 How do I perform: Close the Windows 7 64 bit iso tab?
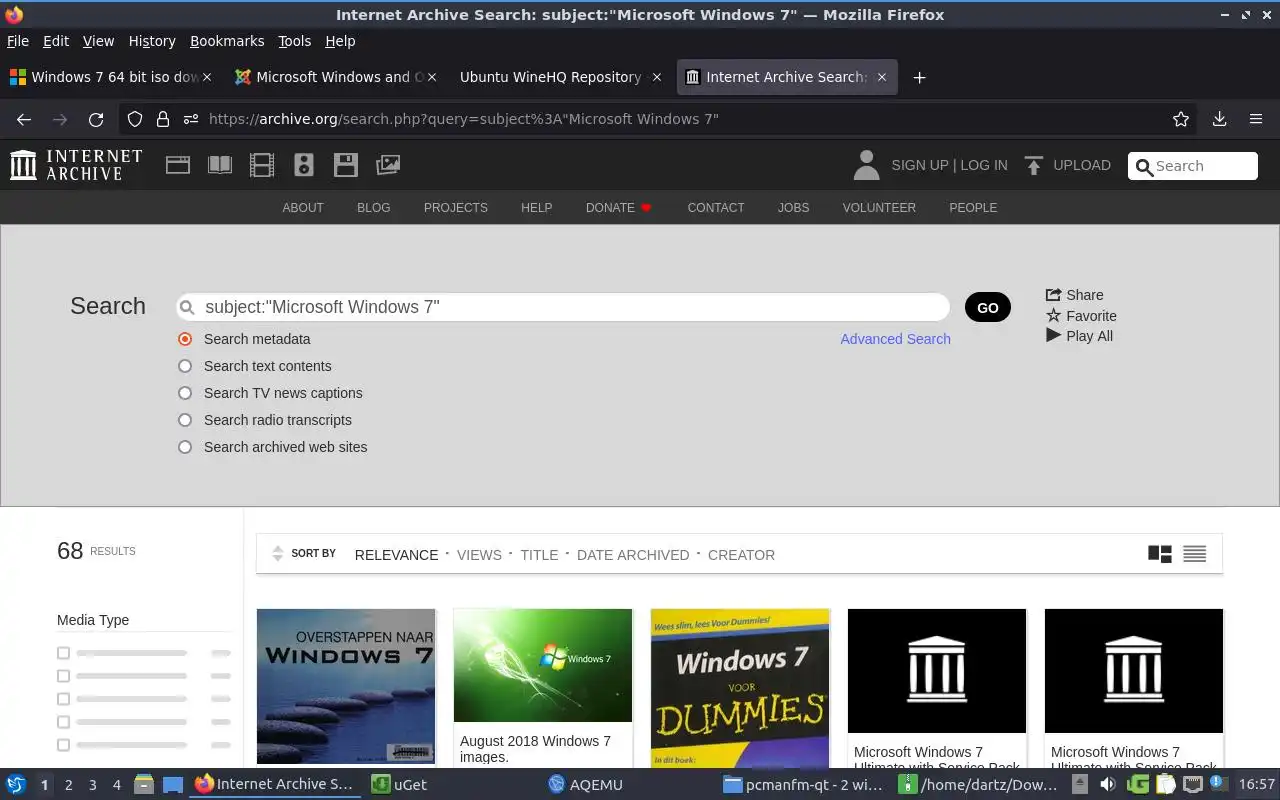coord(207,77)
